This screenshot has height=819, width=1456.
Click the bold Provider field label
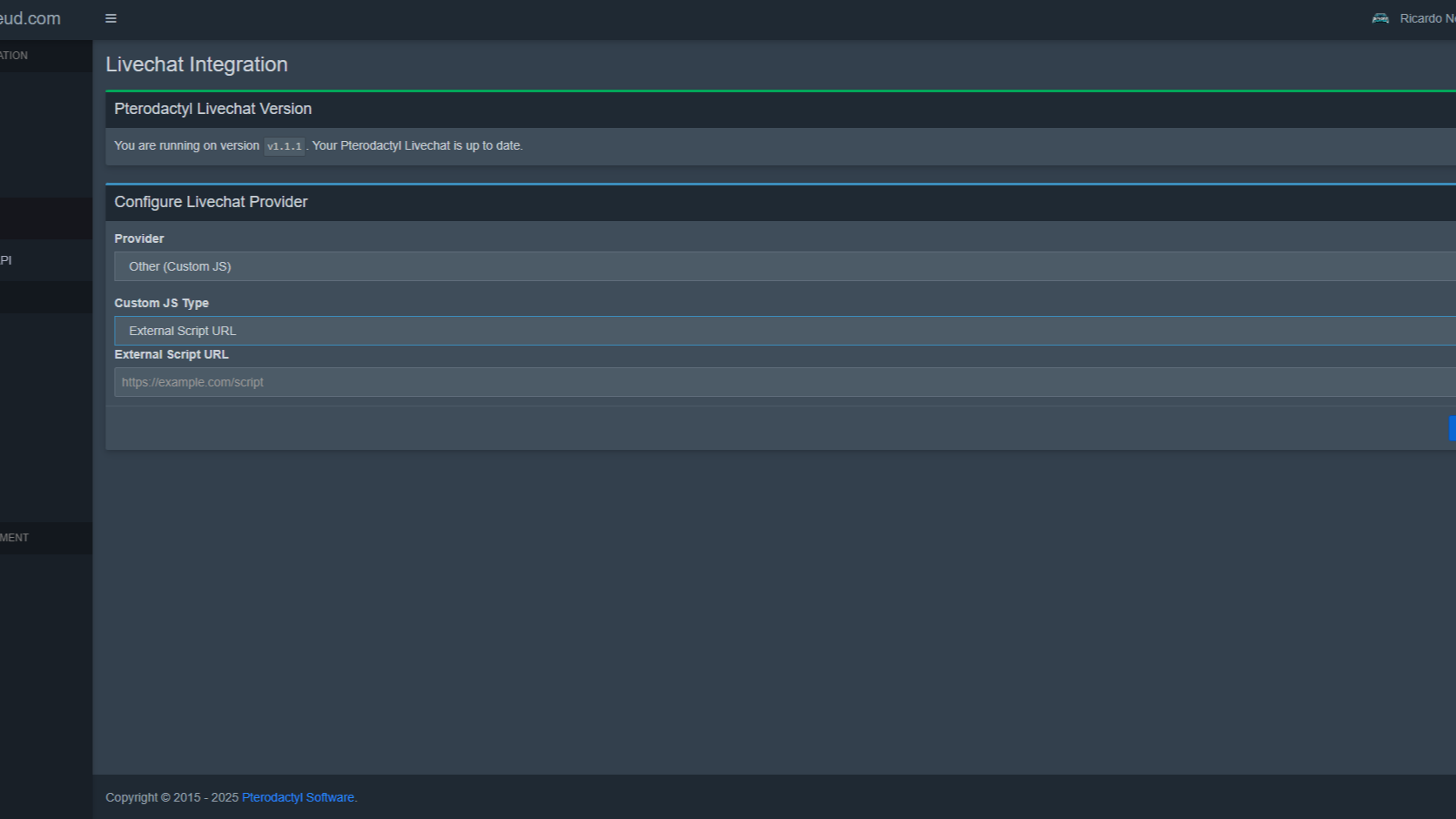[139, 238]
